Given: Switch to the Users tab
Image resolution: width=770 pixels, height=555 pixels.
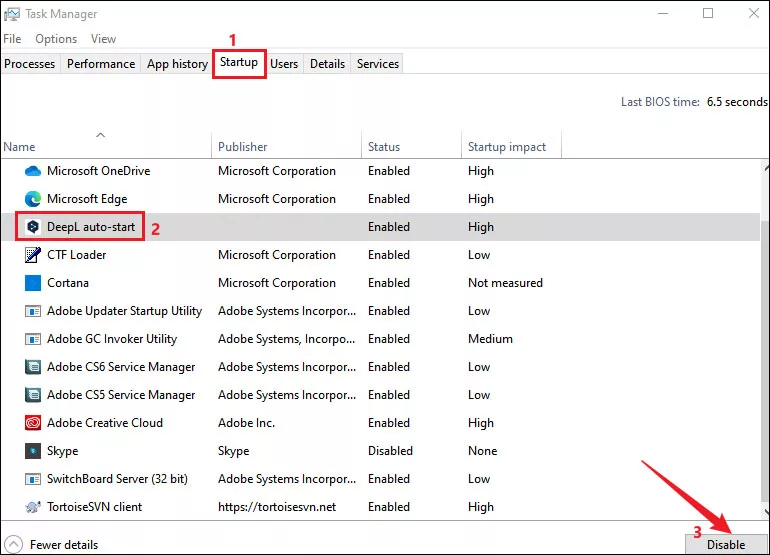Looking at the screenshot, I should (x=284, y=64).
